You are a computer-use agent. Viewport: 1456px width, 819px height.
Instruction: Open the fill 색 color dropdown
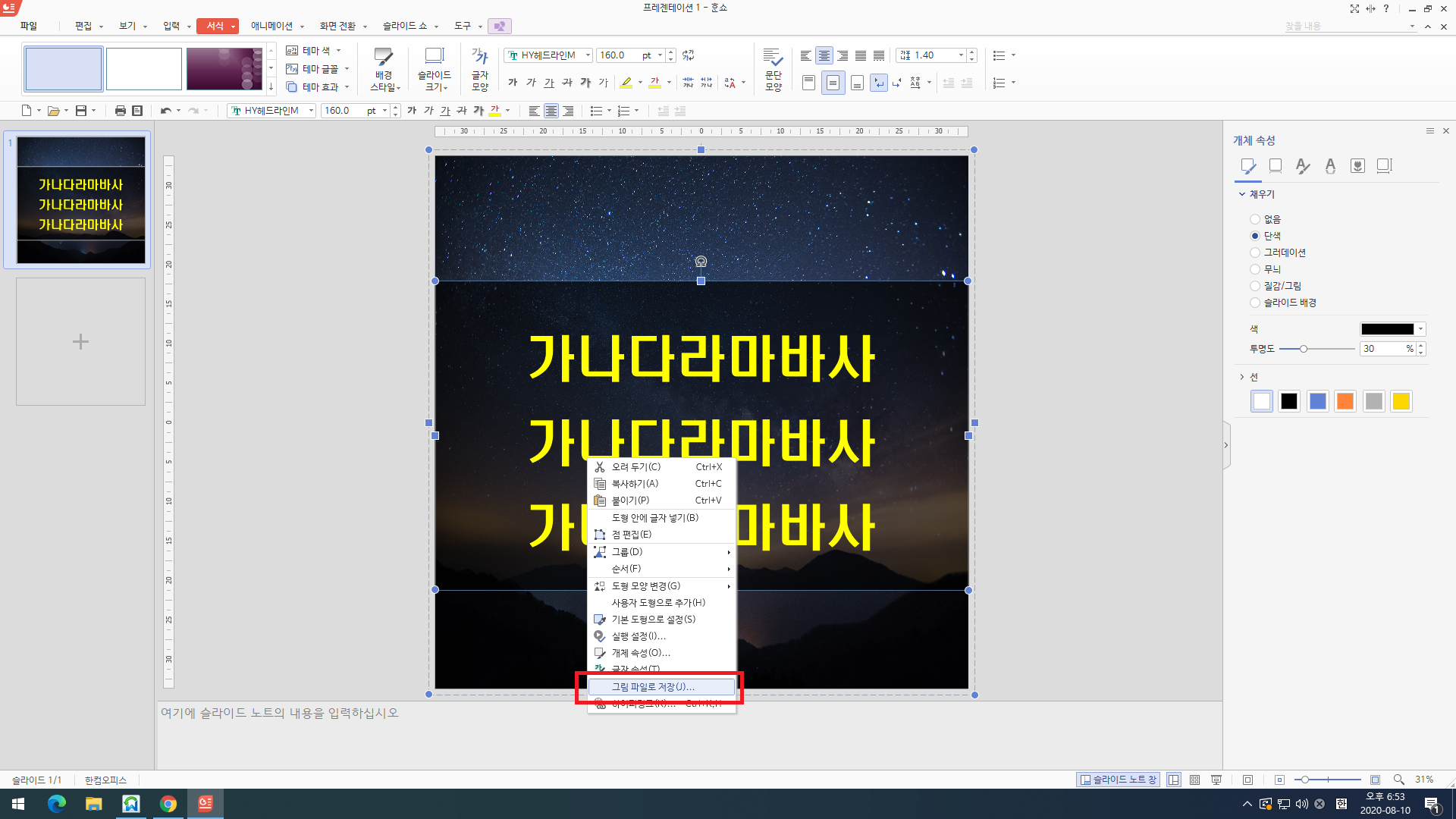1420,329
